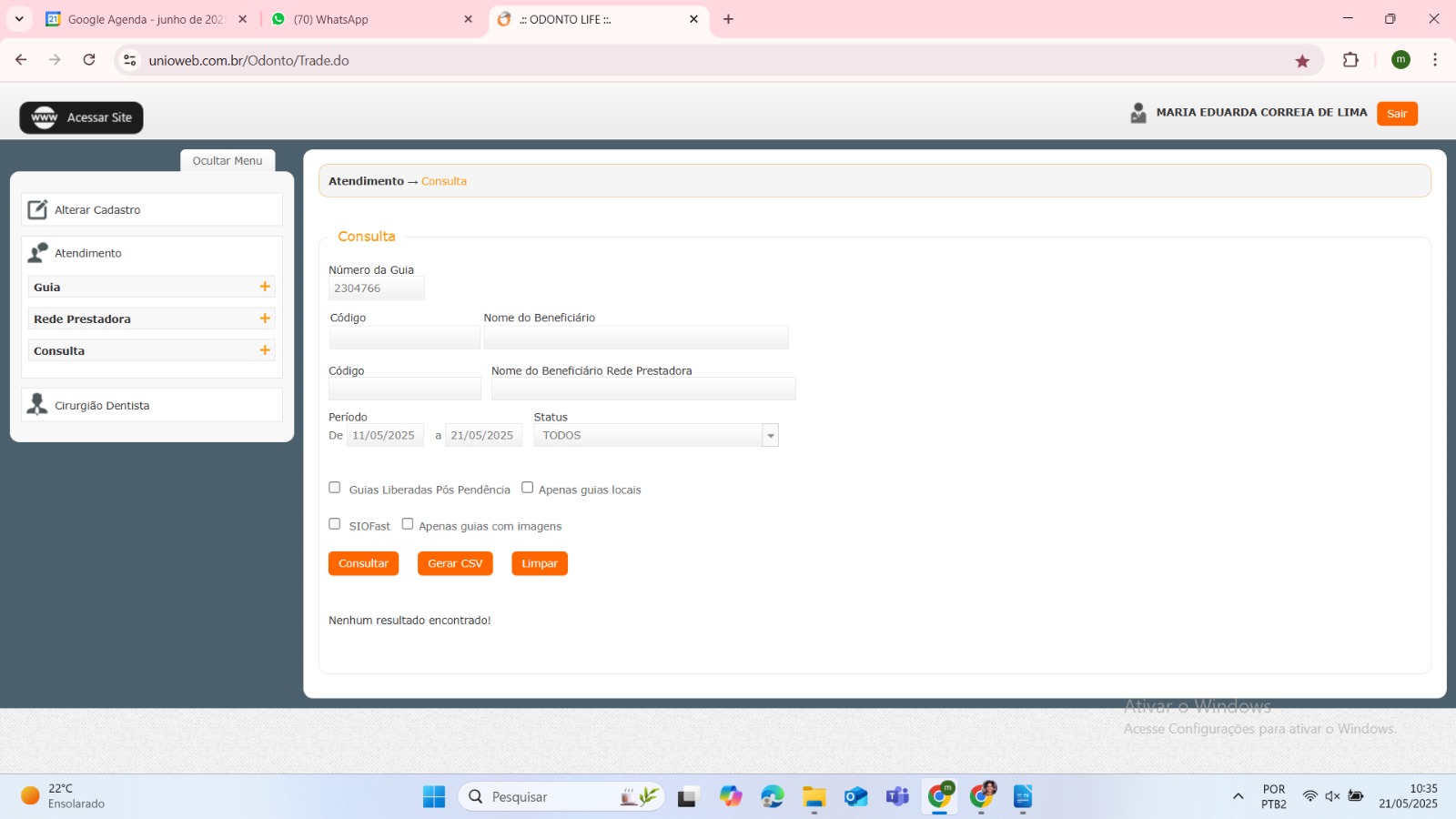Viewport: 1456px width, 819px height.
Task: Open the weather widget showing 22°C
Action: click(x=63, y=796)
